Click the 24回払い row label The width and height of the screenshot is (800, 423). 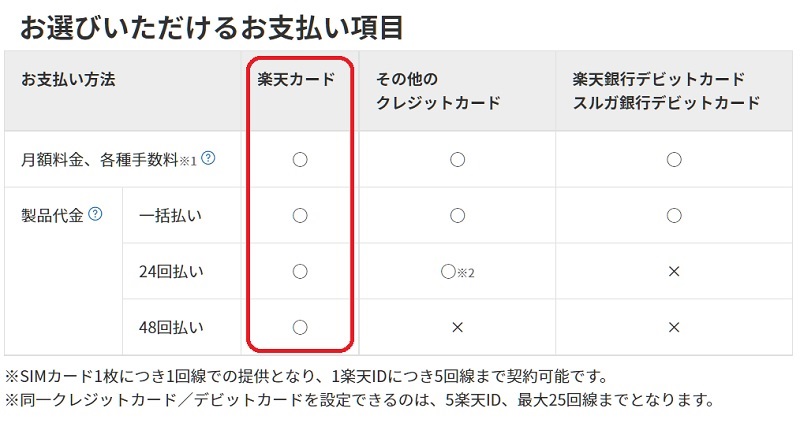point(171,271)
